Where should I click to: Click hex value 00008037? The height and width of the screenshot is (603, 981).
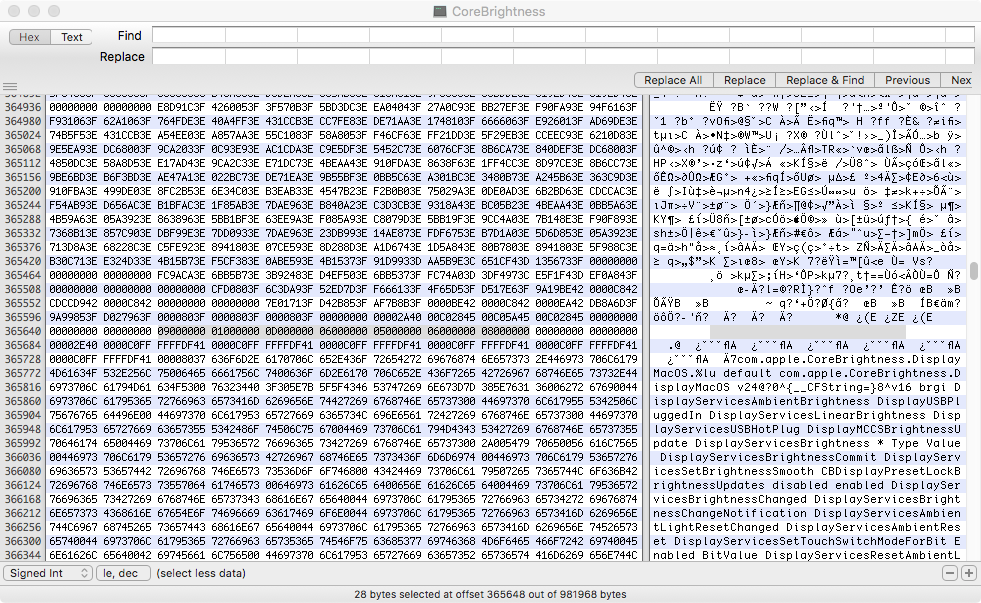(181, 359)
